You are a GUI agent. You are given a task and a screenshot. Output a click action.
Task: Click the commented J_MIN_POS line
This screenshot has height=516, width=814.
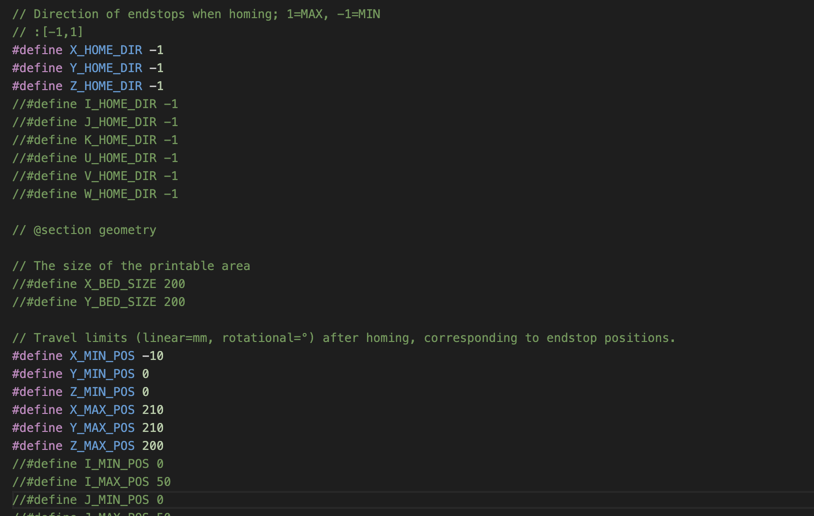coord(88,500)
